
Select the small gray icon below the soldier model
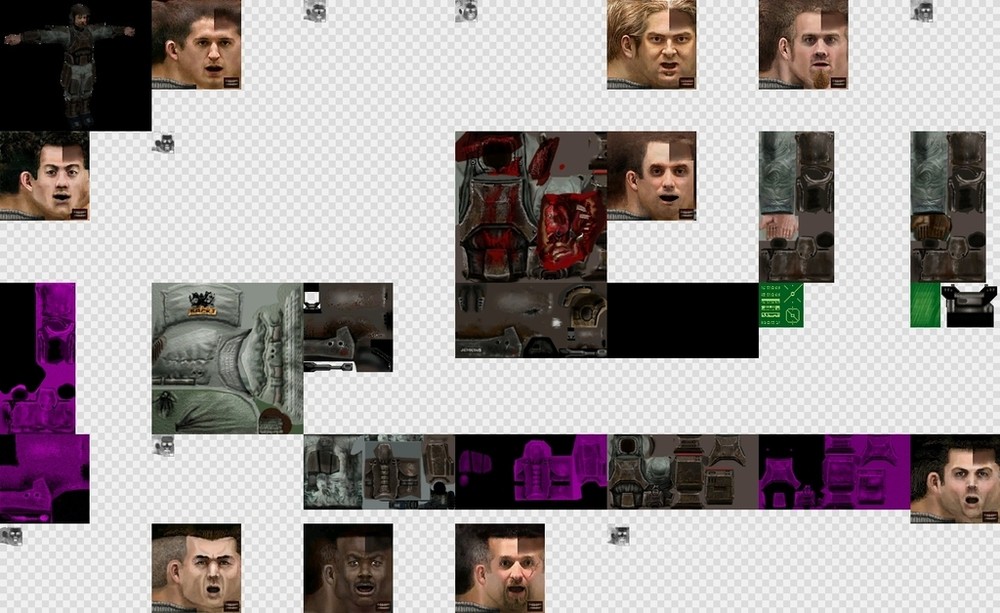point(163,143)
